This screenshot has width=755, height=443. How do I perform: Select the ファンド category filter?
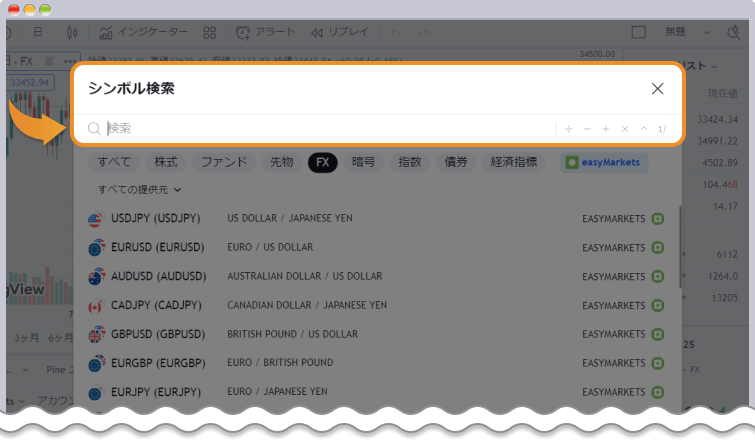click(224, 162)
